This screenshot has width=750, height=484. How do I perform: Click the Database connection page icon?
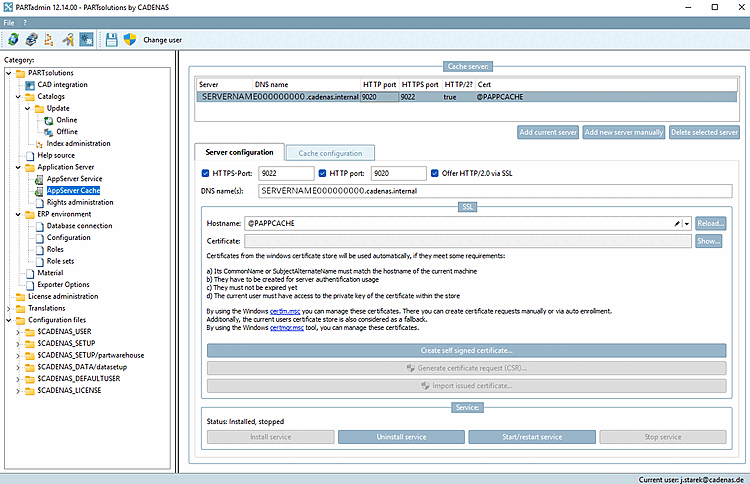pos(40,226)
